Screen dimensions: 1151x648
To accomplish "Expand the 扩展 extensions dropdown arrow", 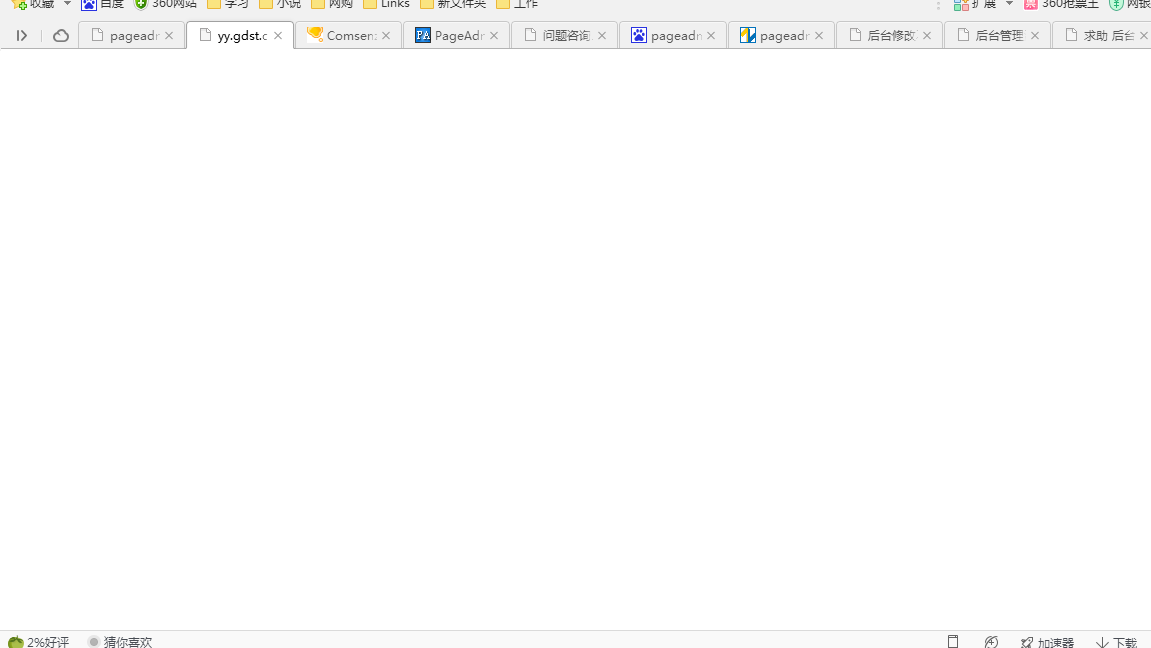I will pos(1009,4).
